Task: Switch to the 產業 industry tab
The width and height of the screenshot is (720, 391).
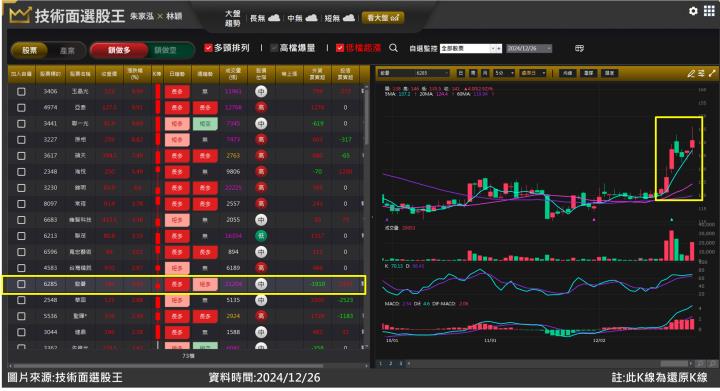Action: click(67, 50)
